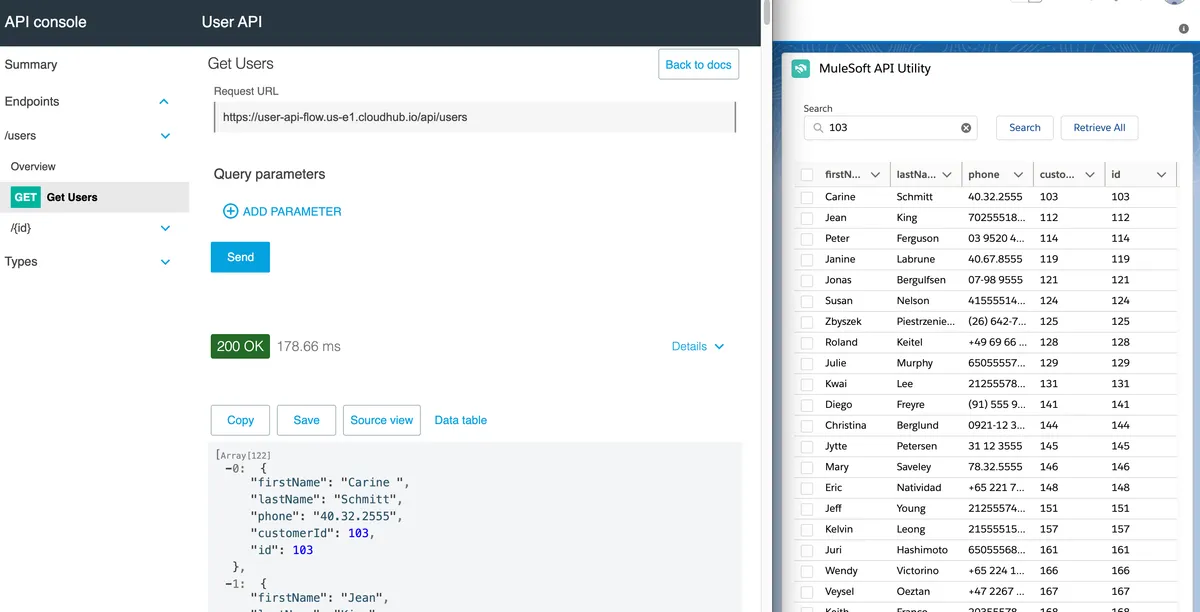The image size is (1200, 612).
Task: Select the Diego Freyre row checkbox
Action: (807, 405)
